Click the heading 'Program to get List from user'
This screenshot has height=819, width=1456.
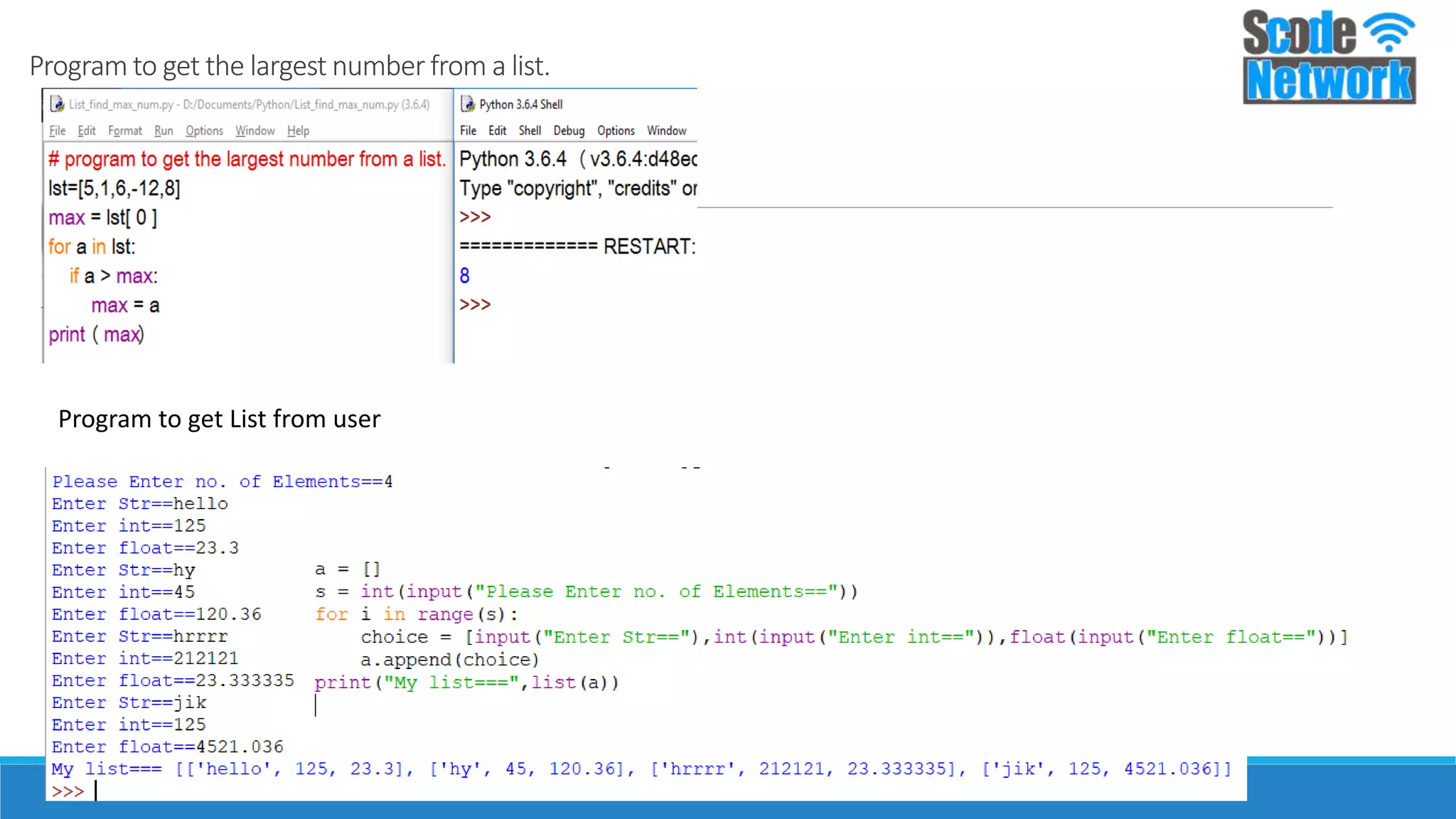click(219, 419)
